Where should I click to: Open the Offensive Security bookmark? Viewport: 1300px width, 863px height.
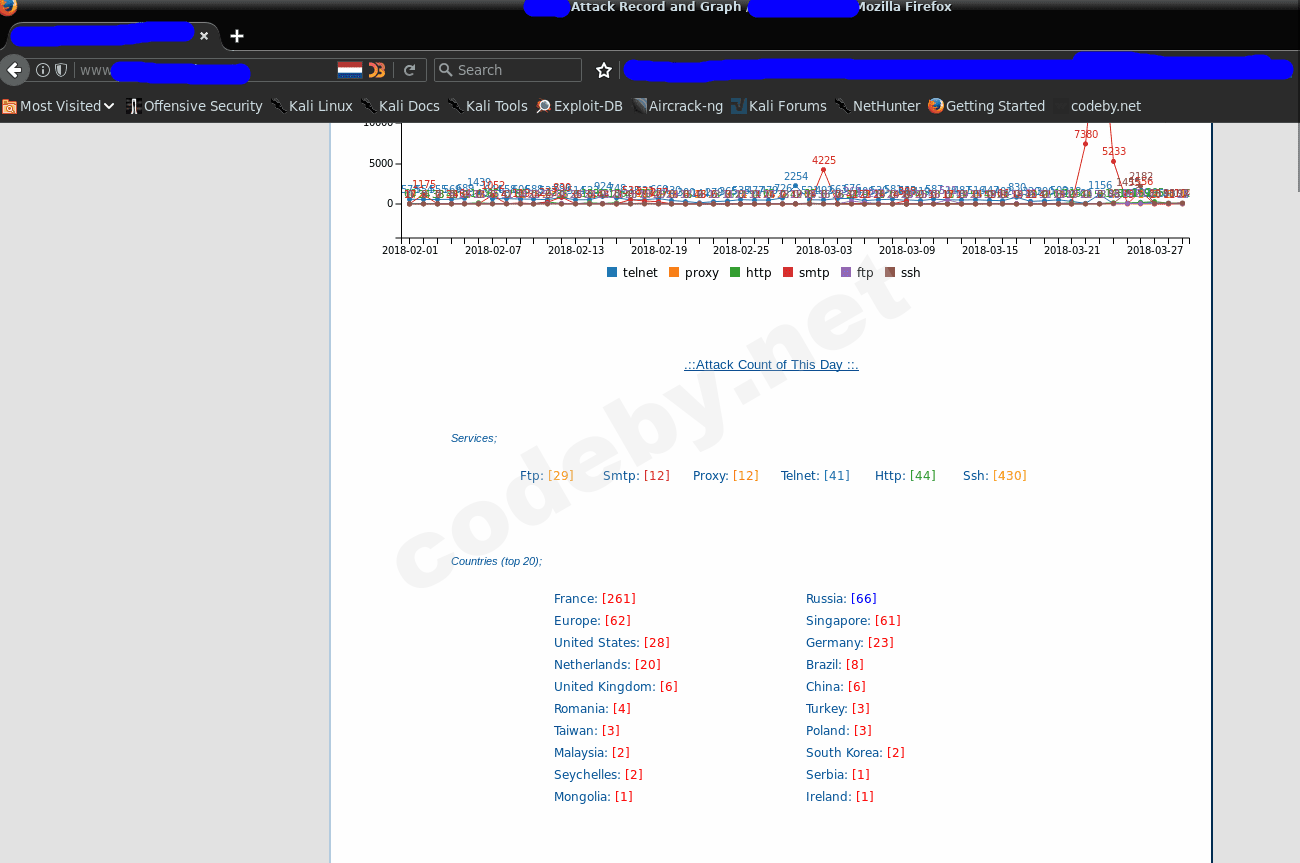(x=194, y=106)
